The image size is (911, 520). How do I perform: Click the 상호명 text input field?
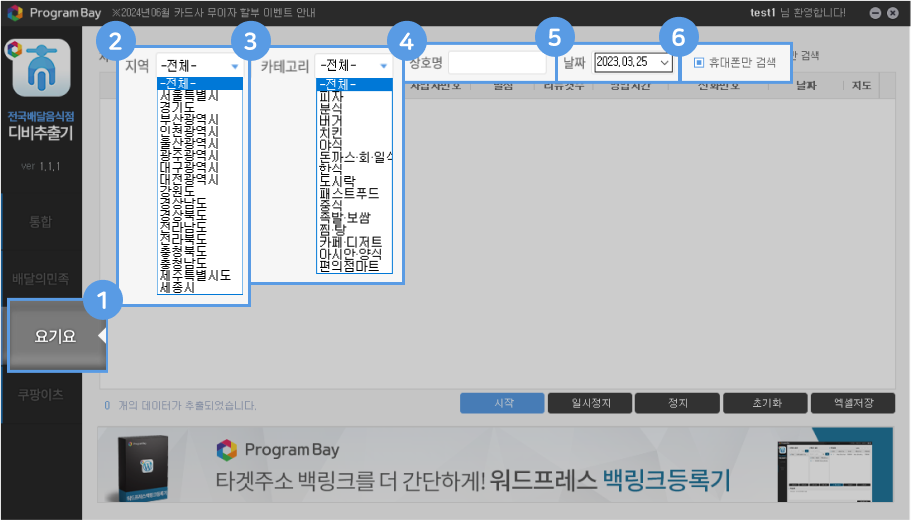tap(497, 63)
